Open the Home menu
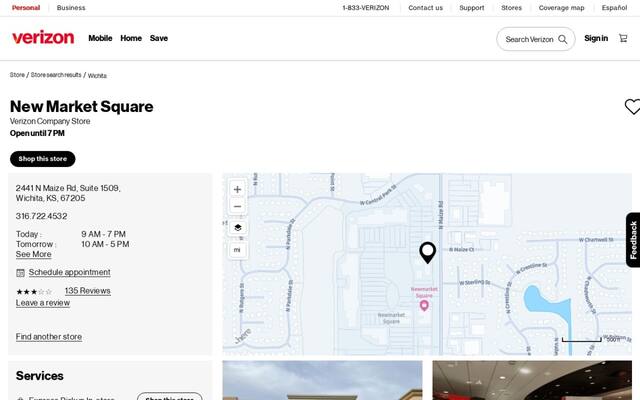640x400 pixels. (x=131, y=38)
